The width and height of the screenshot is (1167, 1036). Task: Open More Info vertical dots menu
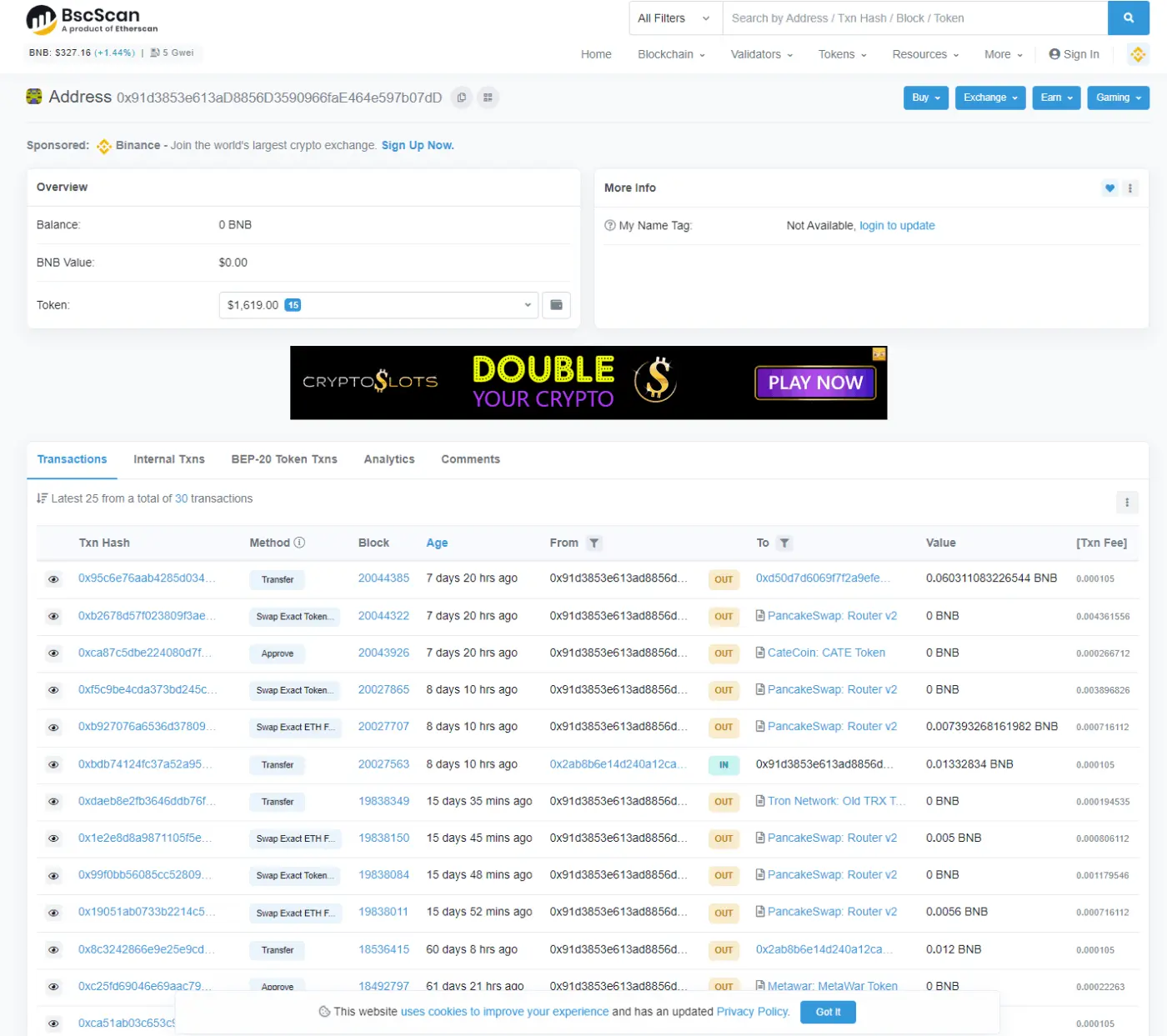click(x=1130, y=188)
